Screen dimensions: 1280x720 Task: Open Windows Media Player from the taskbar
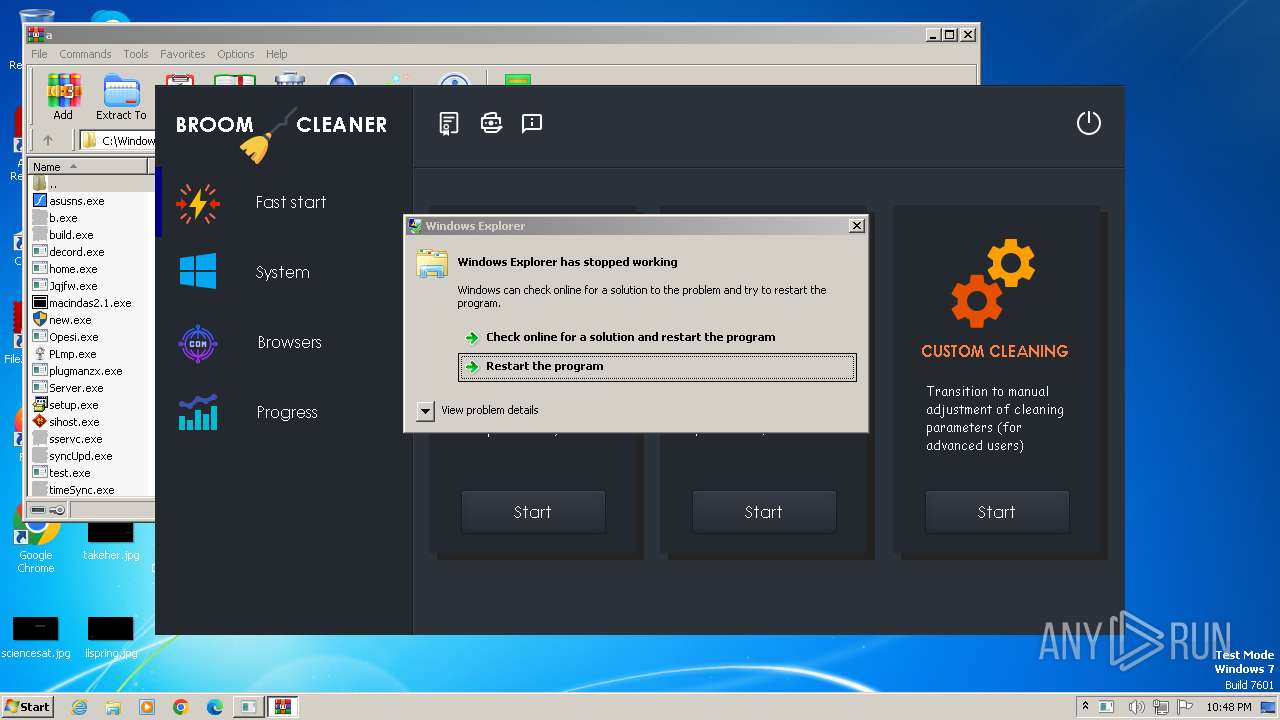coord(147,707)
